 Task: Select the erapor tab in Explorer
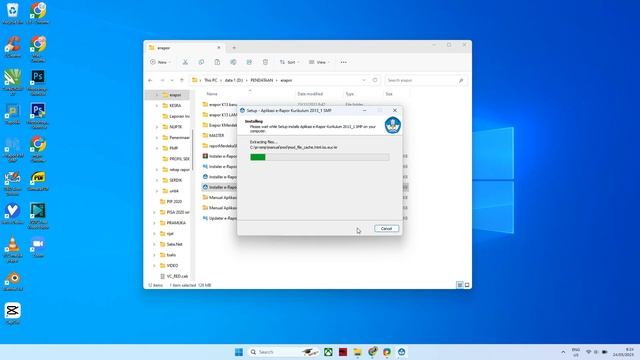pyautogui.click(x=184, y=48)
